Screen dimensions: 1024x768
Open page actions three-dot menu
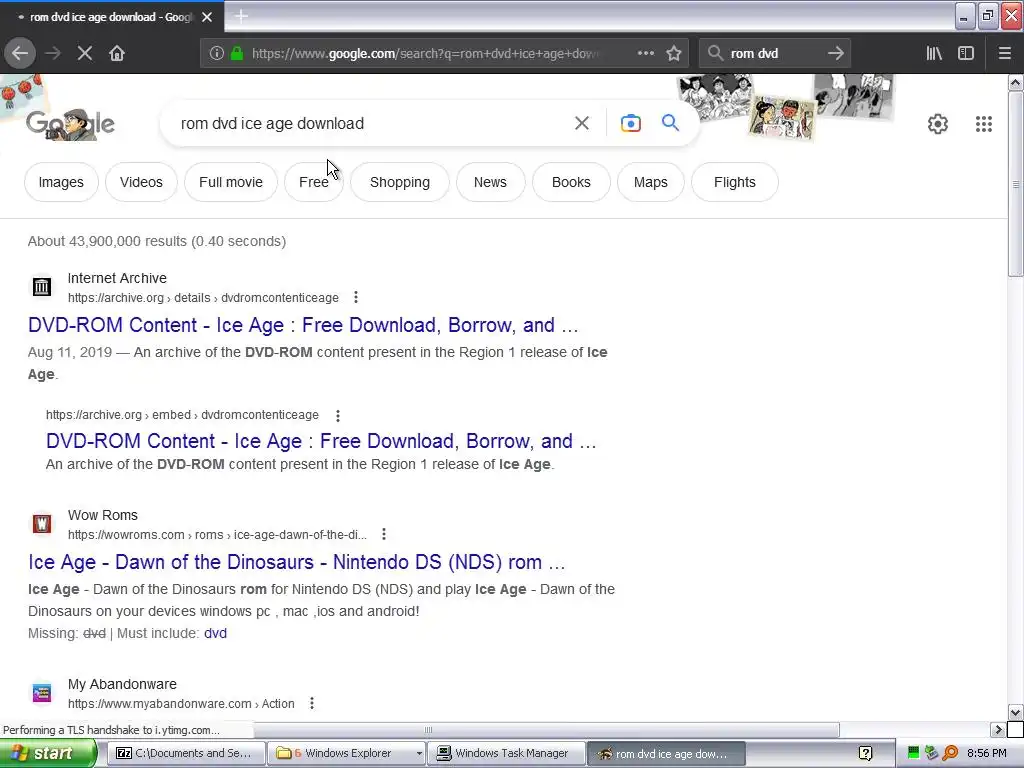645,54
